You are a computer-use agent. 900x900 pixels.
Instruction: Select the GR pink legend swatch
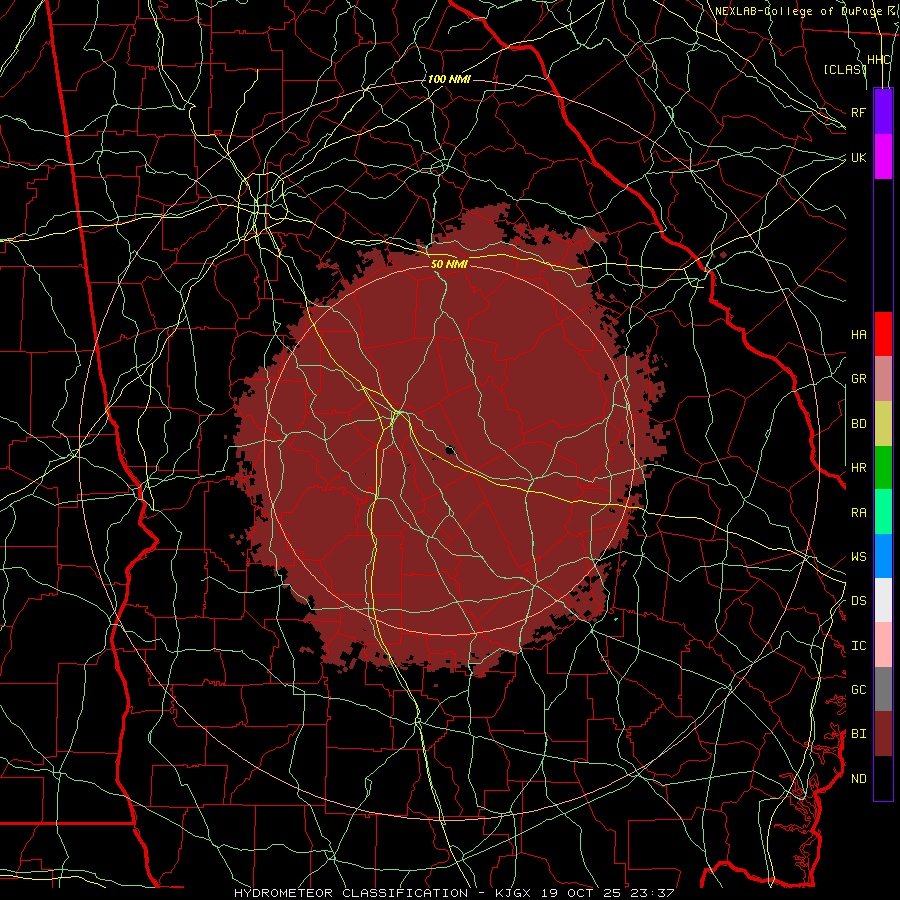tap(883, 379)
